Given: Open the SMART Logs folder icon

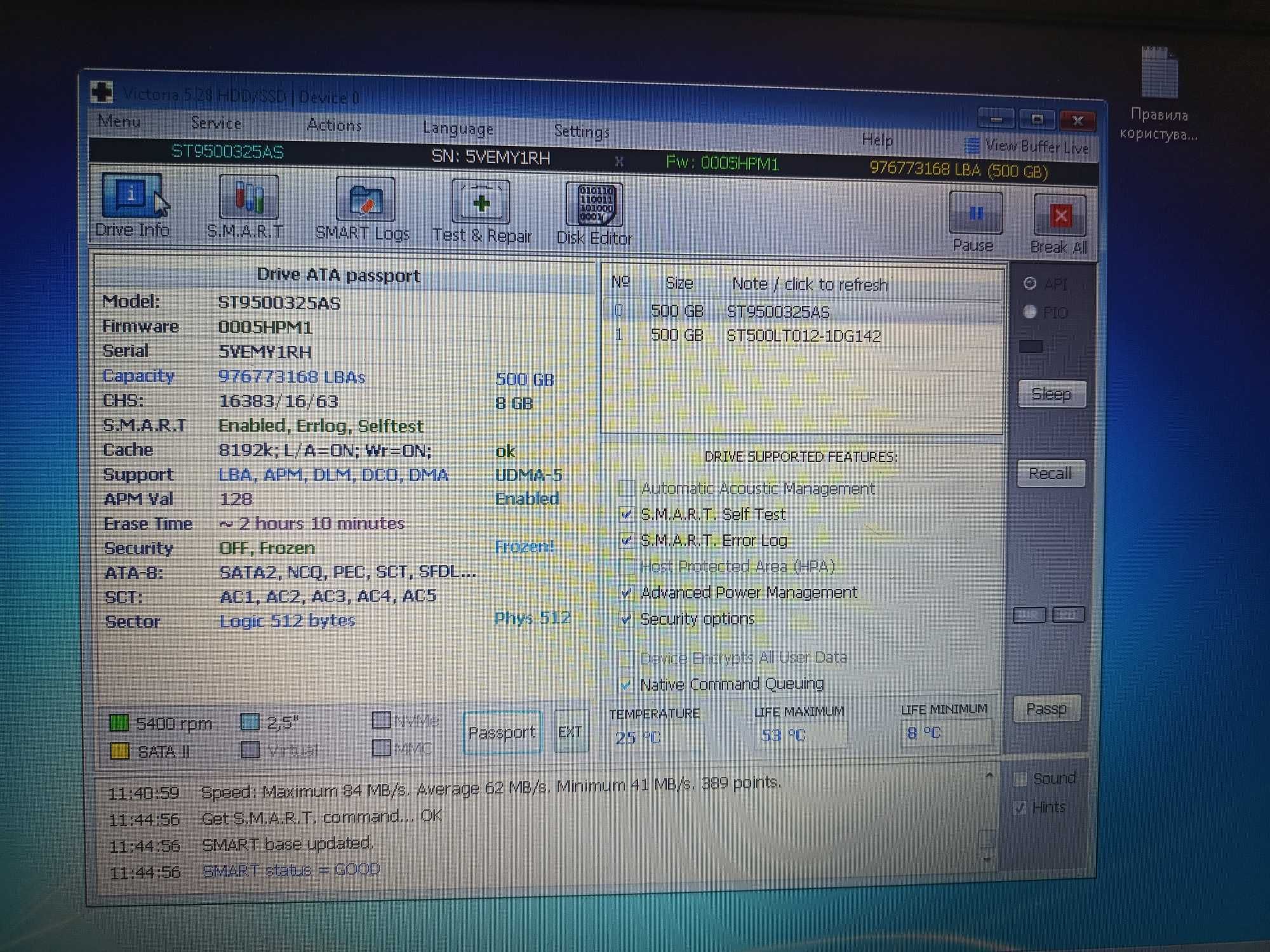Looking at the screenshot, I should pos(365,200).
